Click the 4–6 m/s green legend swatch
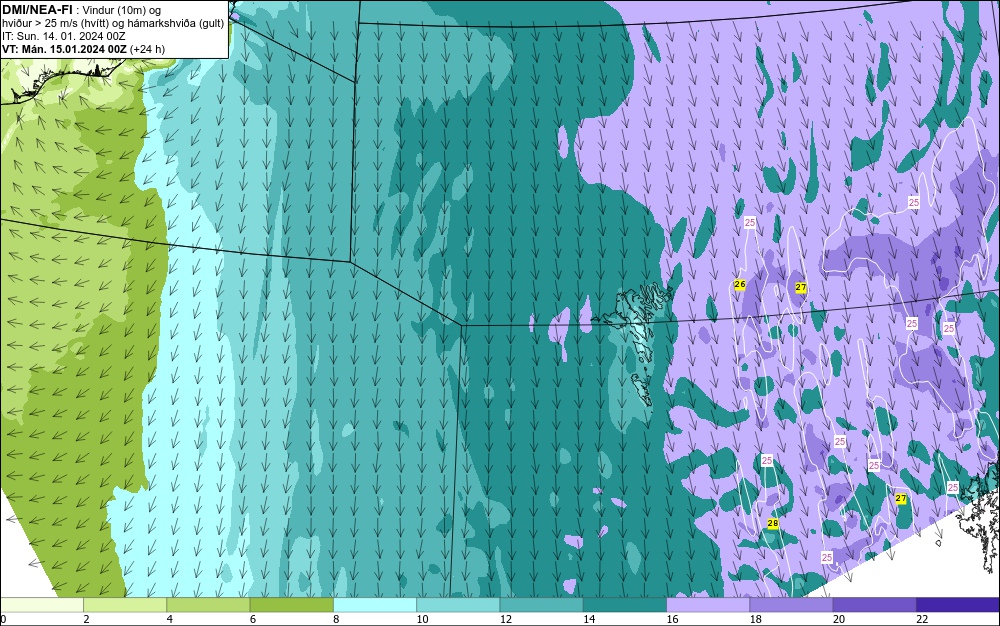Image resolution: width=1000 pixels, height=626 pixels. [x=208, y=605]
